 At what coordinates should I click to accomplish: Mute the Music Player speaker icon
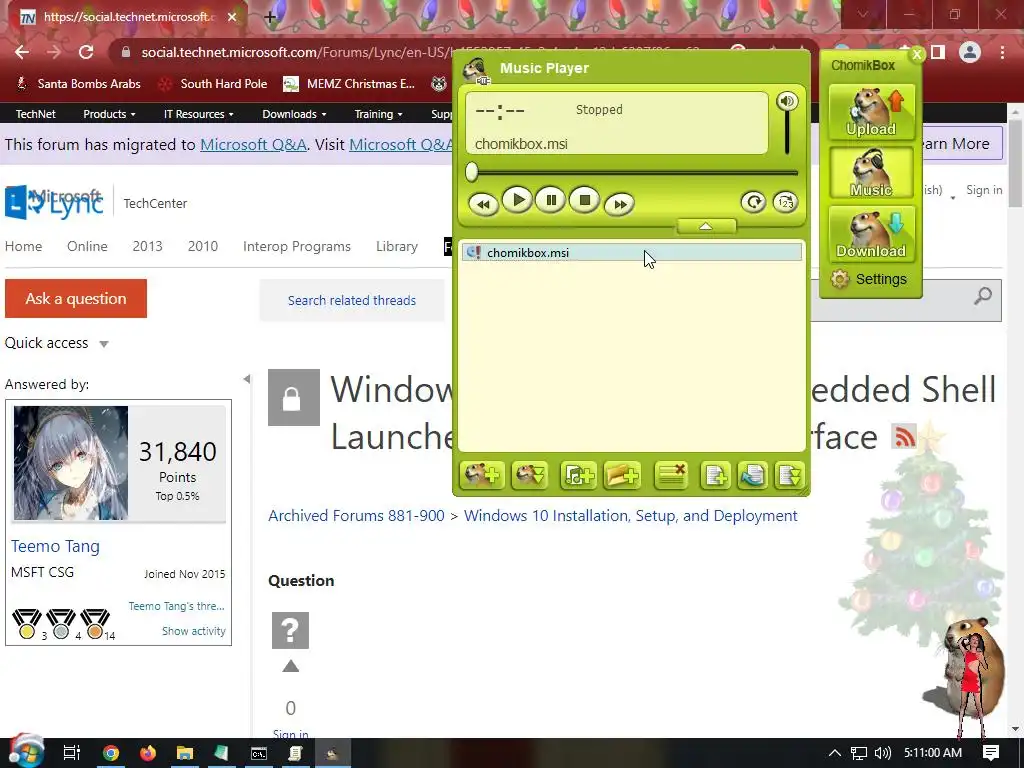(x=786, y=101)
